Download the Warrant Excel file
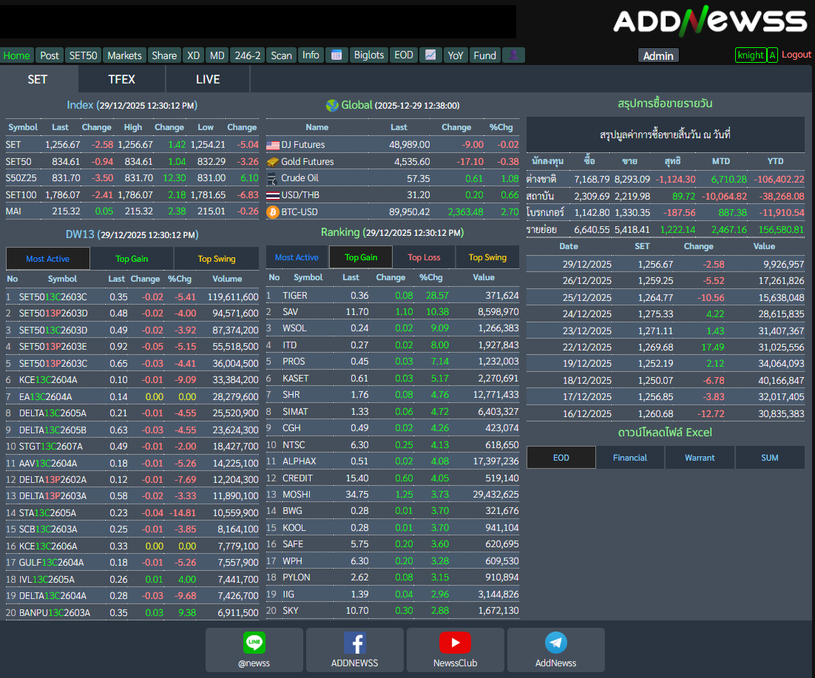Image resolution: width=815 pixels, height=678 pixels. coord(699,457)
